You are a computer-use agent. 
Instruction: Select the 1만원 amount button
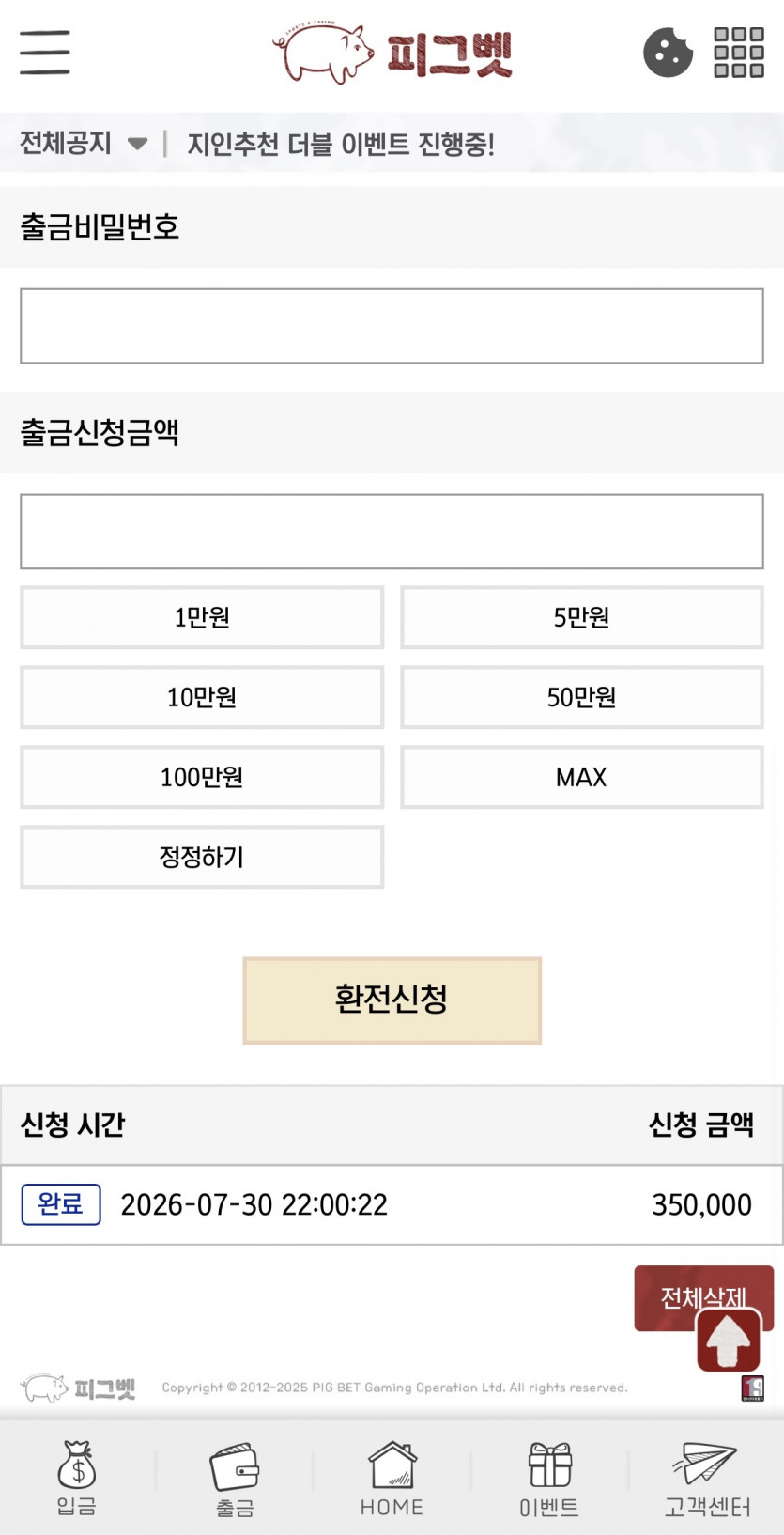pos(202,617)
